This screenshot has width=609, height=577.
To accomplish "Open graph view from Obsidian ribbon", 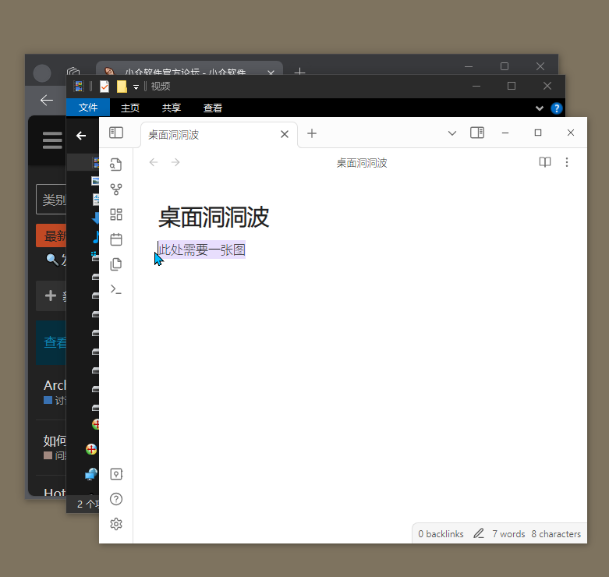I will click(x=116, y=189).
